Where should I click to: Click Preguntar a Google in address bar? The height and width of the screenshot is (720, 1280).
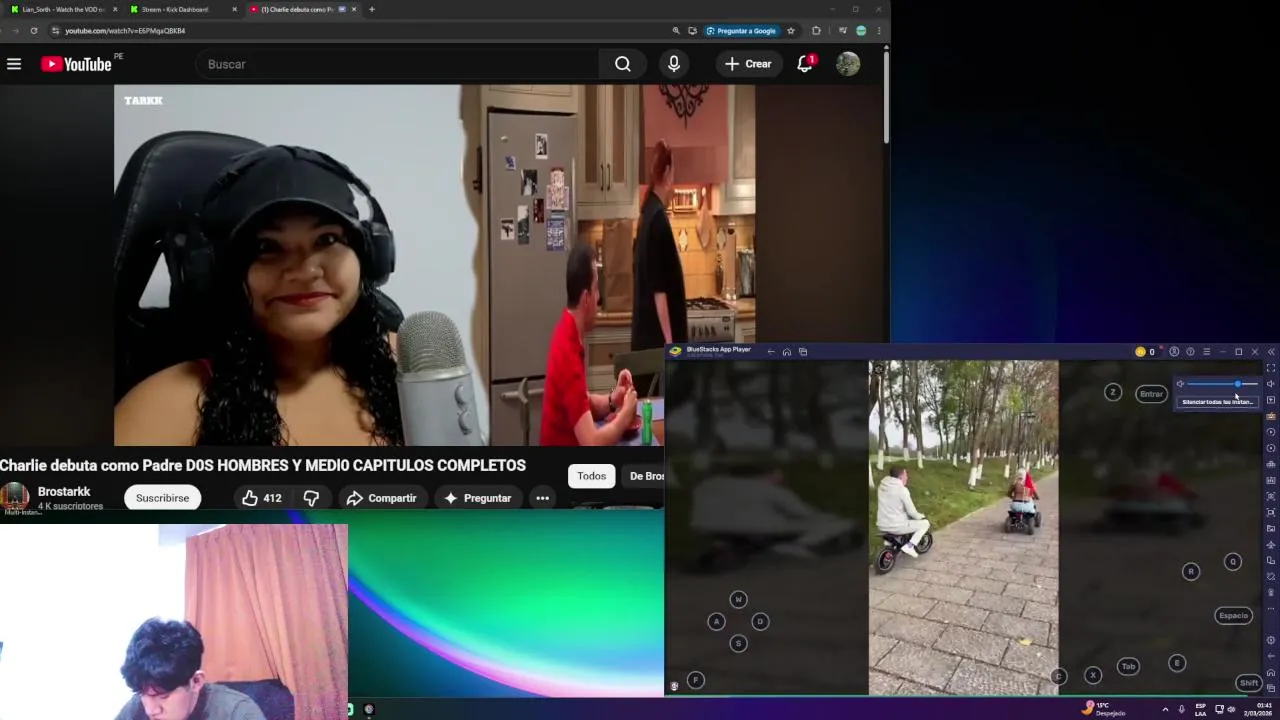741,31
